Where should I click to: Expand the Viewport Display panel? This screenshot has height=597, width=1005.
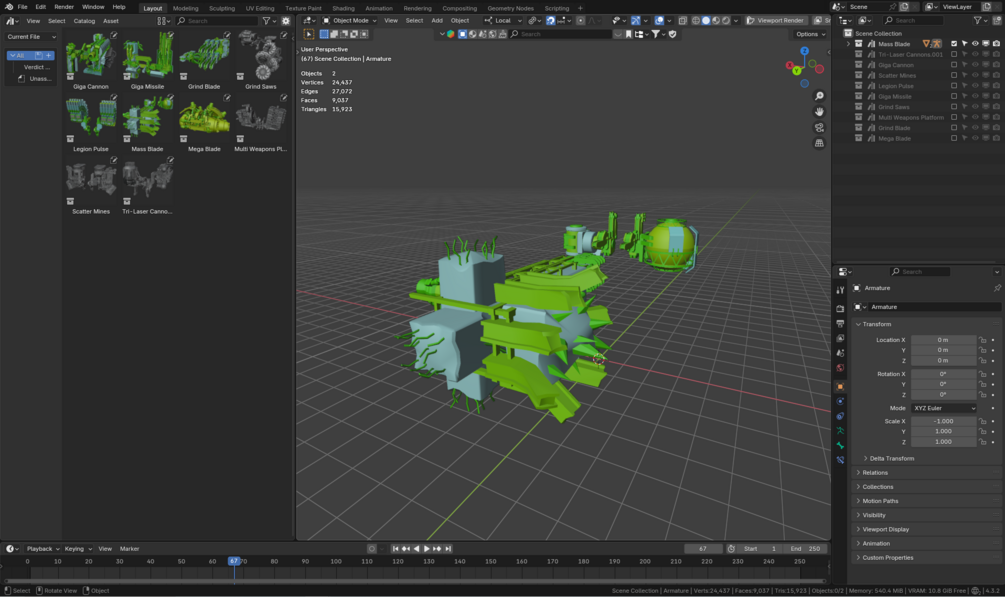885,530
